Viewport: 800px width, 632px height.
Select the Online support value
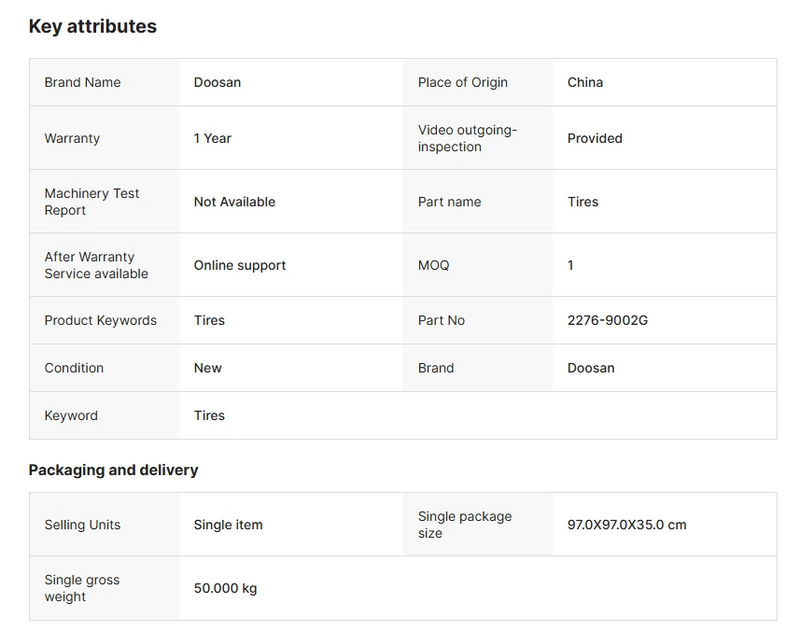click(x=239, y=265)
